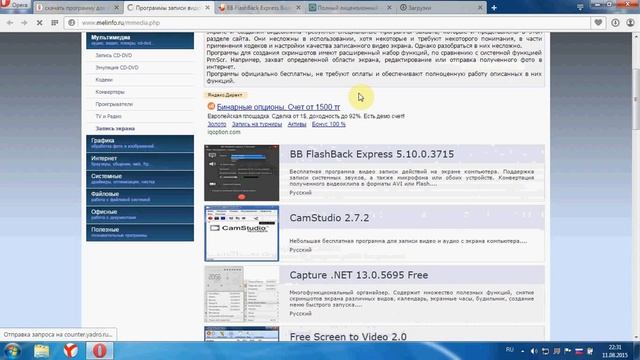Viewport: 640px width, 360px height.
Task: Open CamStudio 2.7.2 title
Action: (x=329, y=218)
